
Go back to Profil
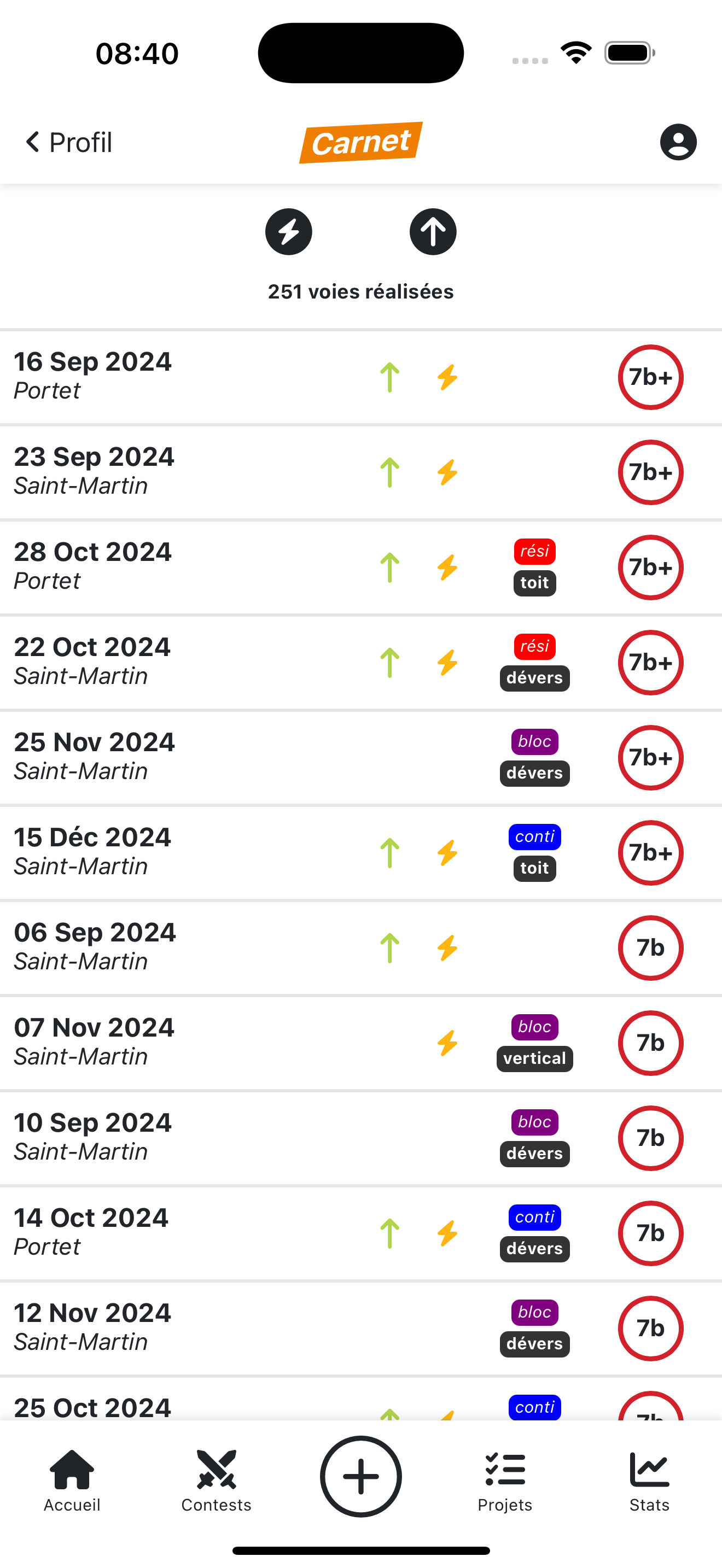click(69, 143)
